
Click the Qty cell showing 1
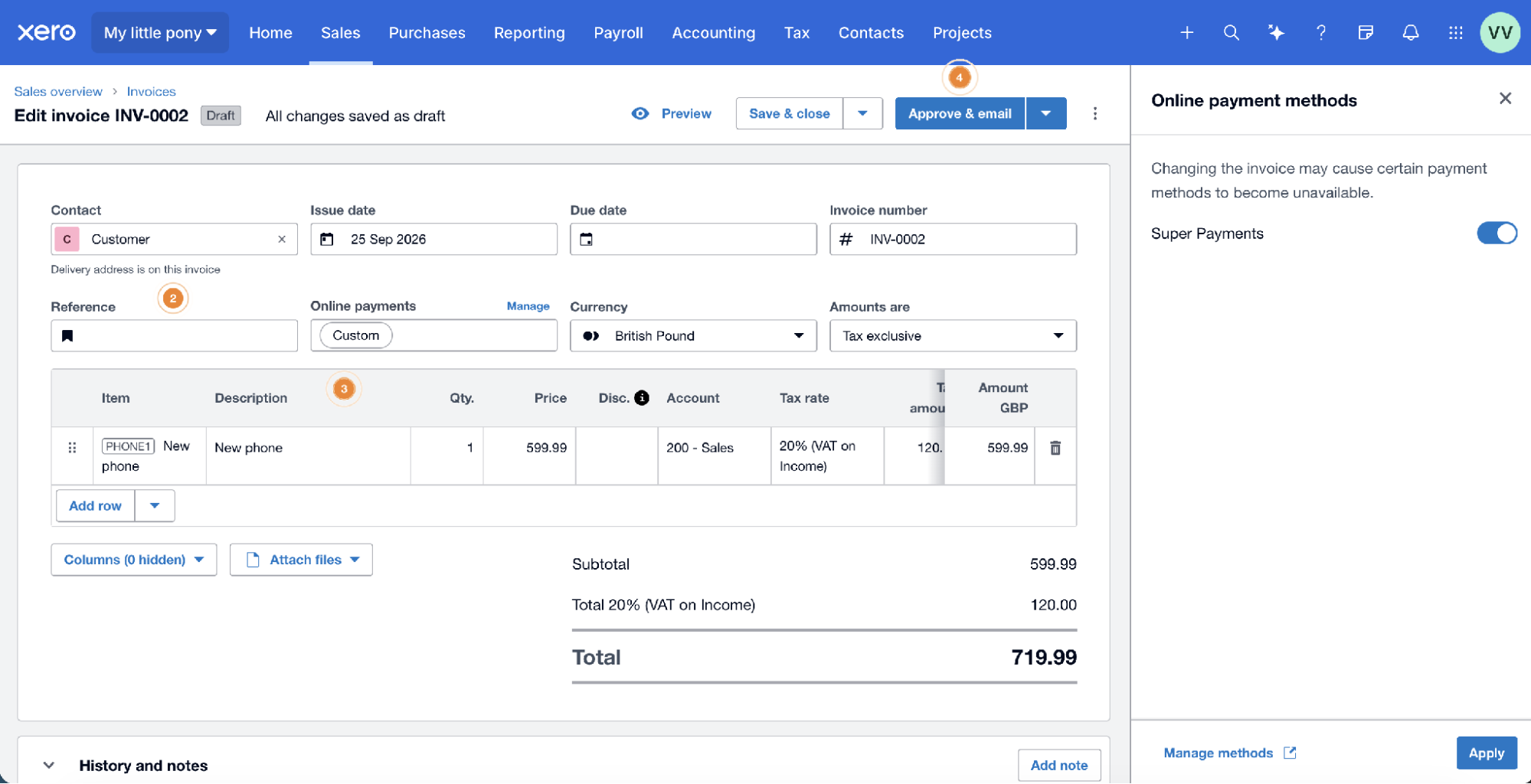pos(447,456)
